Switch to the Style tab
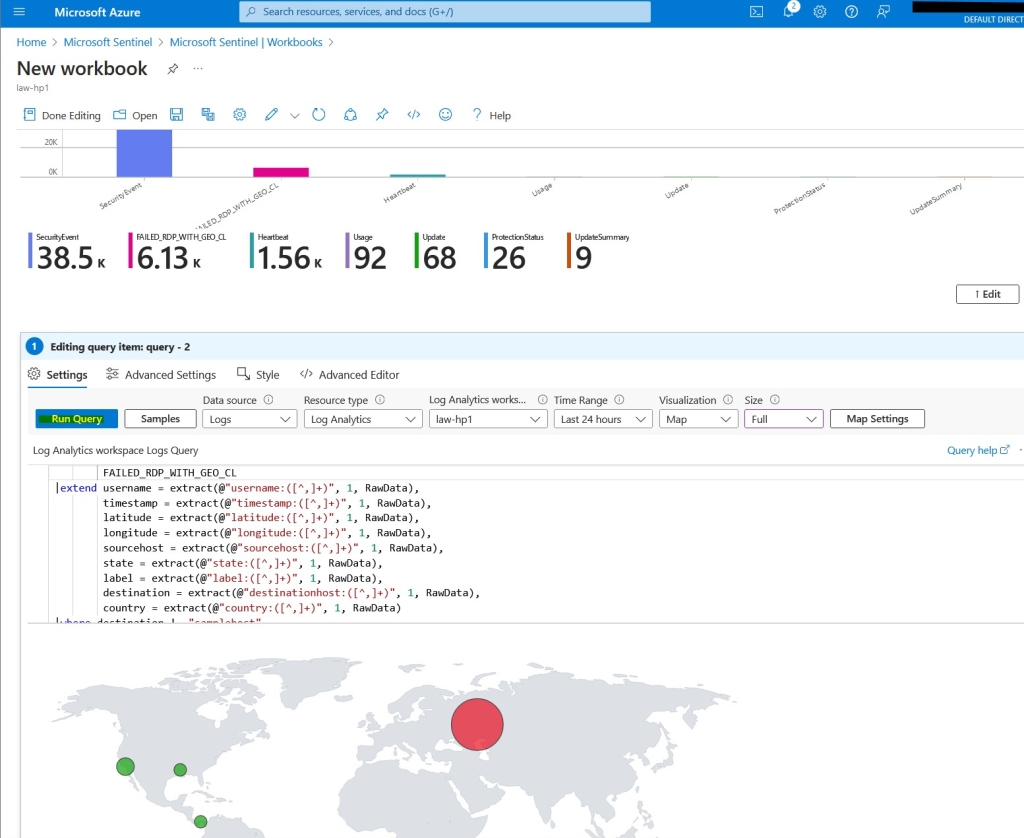 (x=258, y=375)
